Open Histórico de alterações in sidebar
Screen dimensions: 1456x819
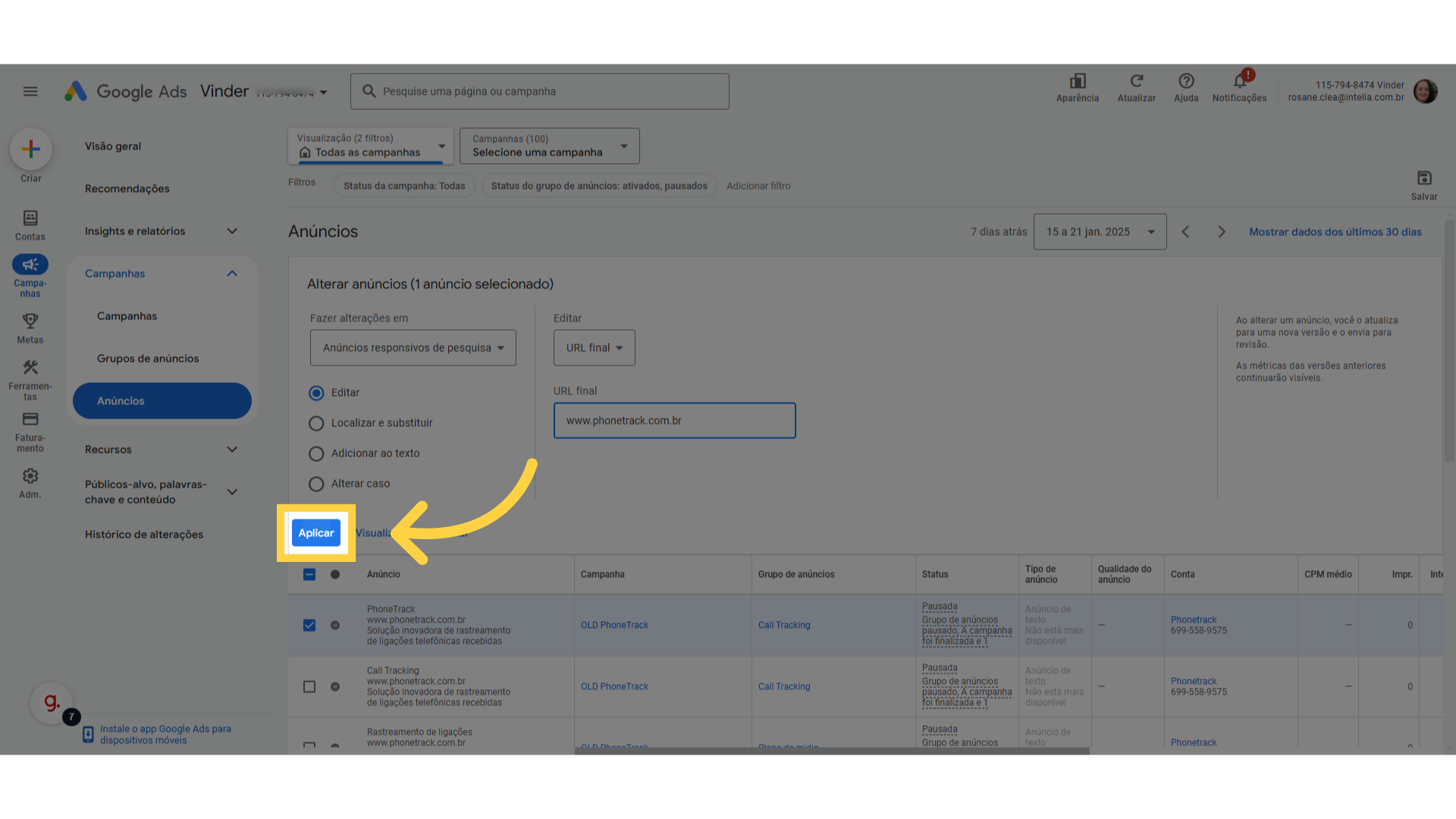tap(144, 535)
